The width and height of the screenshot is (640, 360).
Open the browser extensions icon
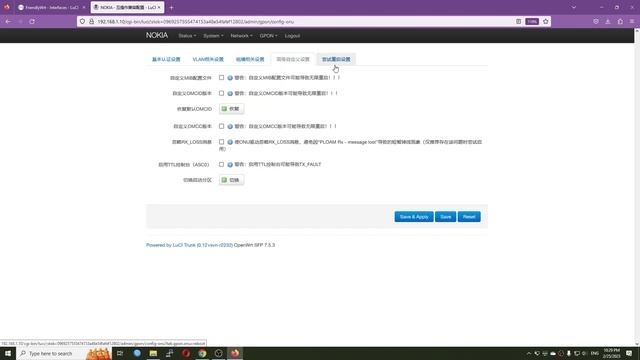point(620,22)
